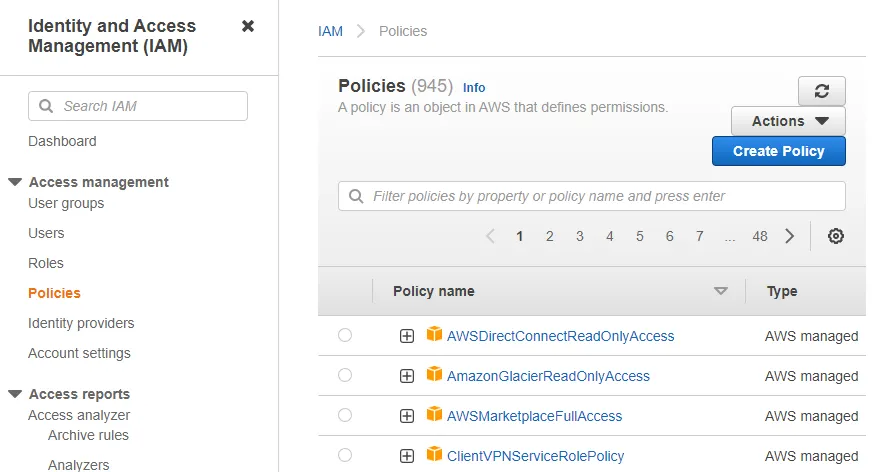Click current page 1 in pagination
This screenshot has width=889, height=472.
tap(519, 236)
